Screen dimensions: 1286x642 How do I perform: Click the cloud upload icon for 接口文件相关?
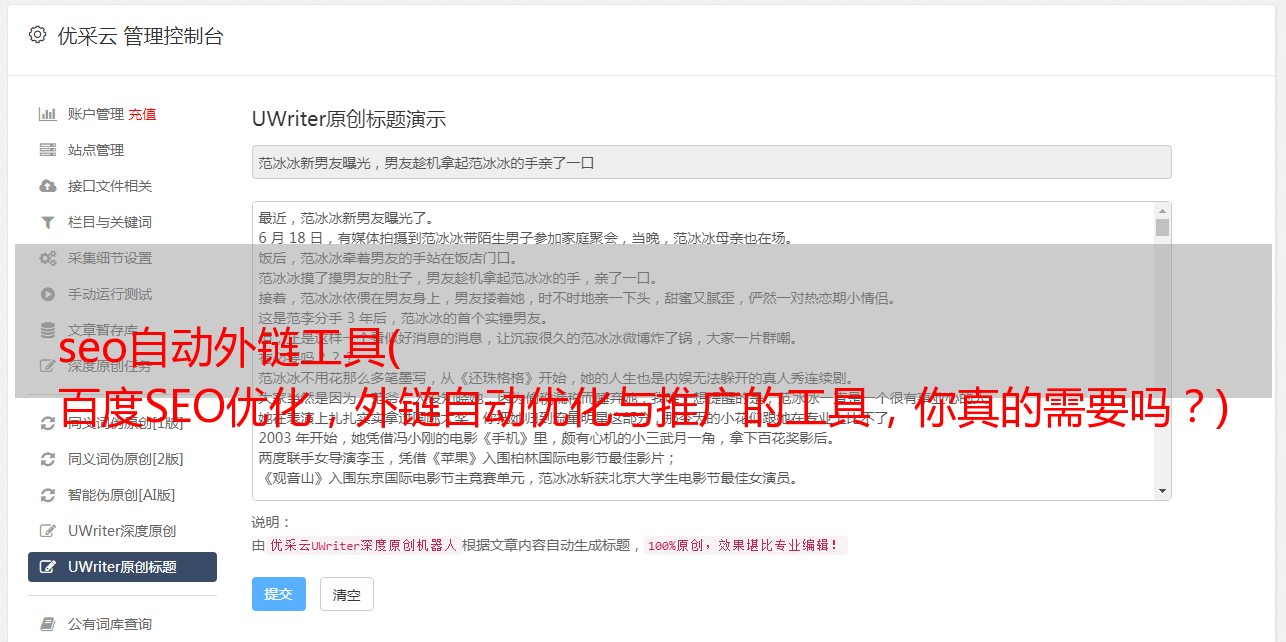tap(47, 186)
